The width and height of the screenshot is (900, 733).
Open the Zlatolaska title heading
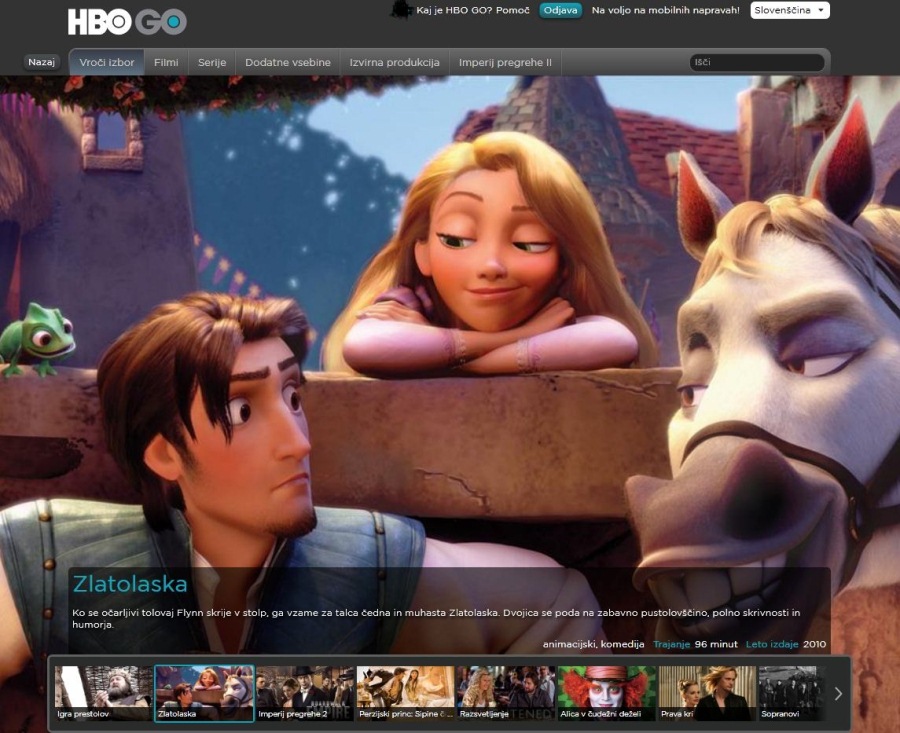click(130, 584)
